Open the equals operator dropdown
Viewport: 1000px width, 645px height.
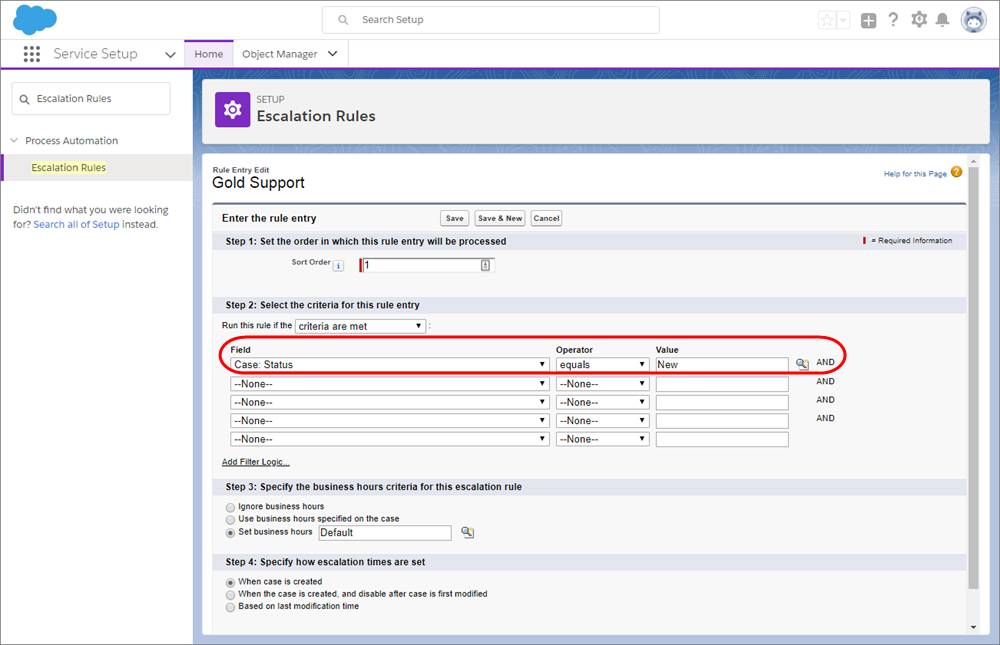point(602,364)
